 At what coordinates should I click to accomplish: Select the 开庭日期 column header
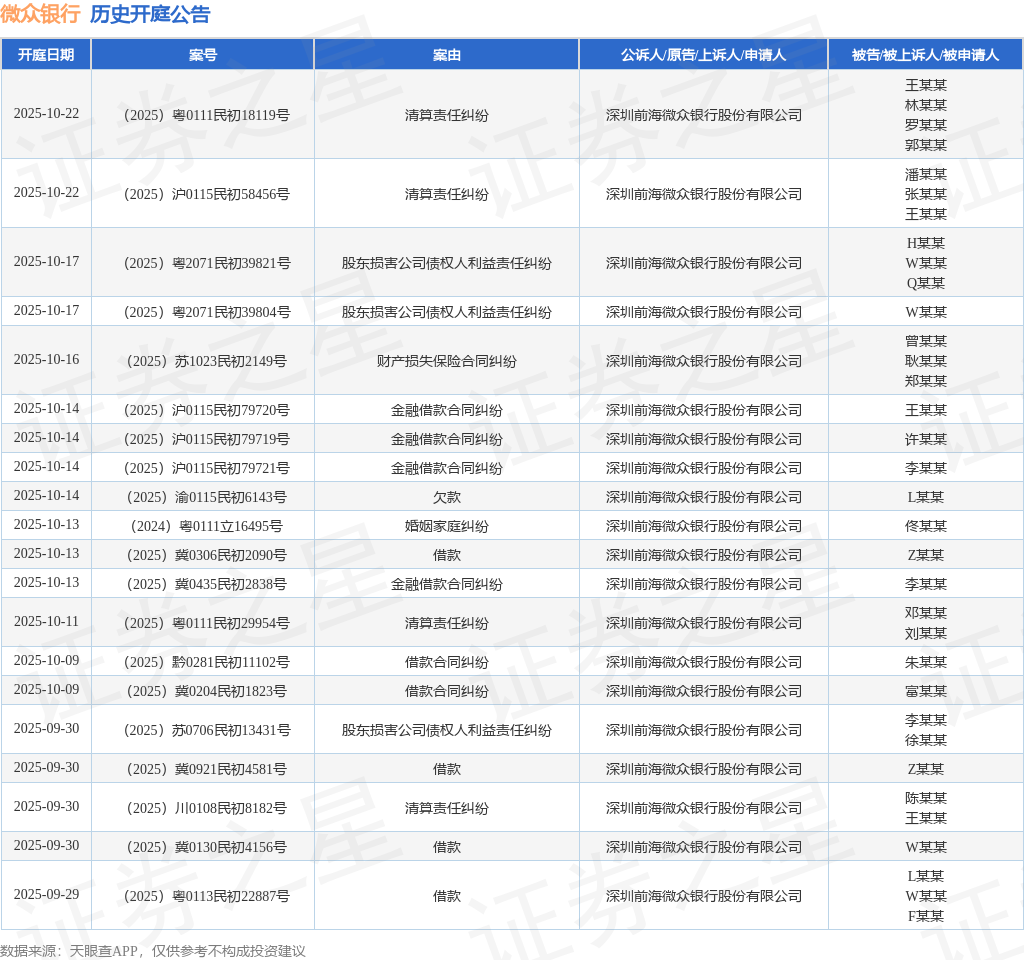click(x=46, y=55)
